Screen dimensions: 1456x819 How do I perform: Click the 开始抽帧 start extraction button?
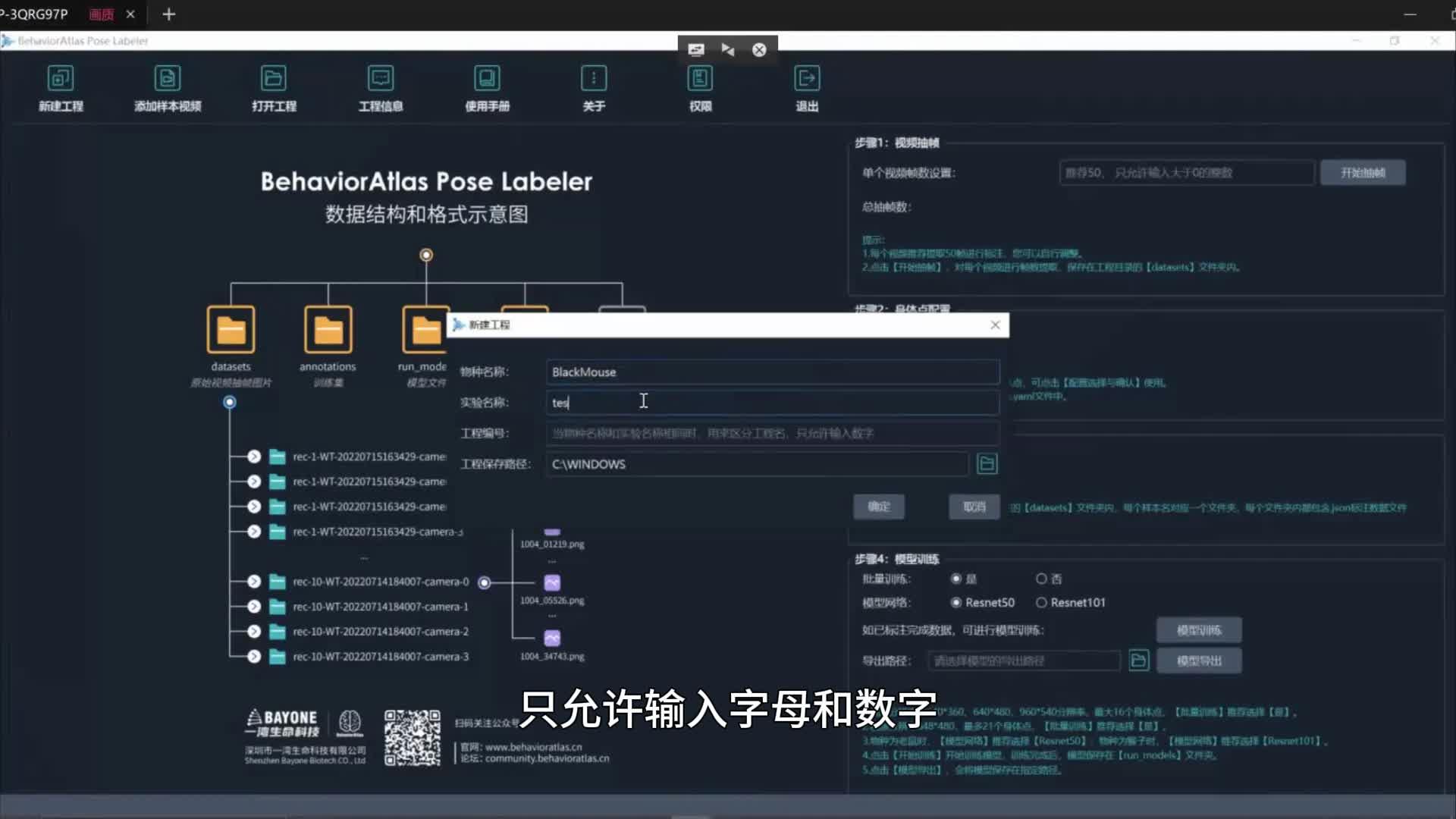pyautogui.click(x=1363, y=173)
